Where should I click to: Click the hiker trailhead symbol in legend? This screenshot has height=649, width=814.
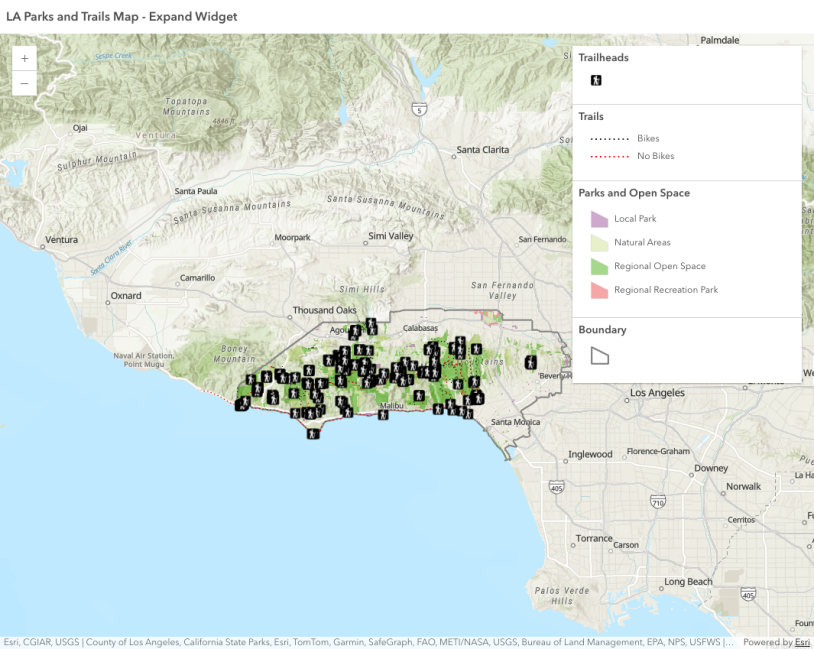[596, 81]
